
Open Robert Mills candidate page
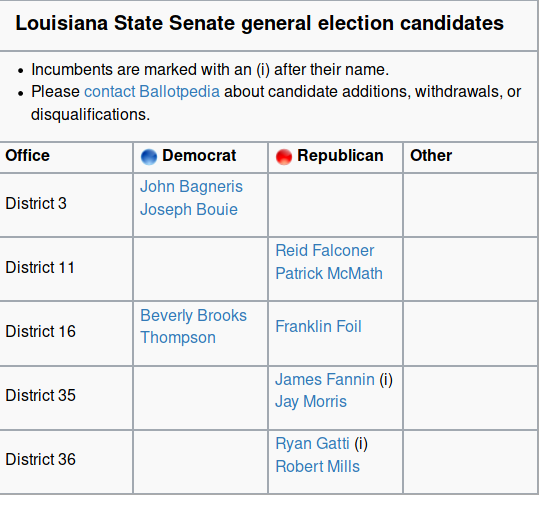(x=317, y=467)
